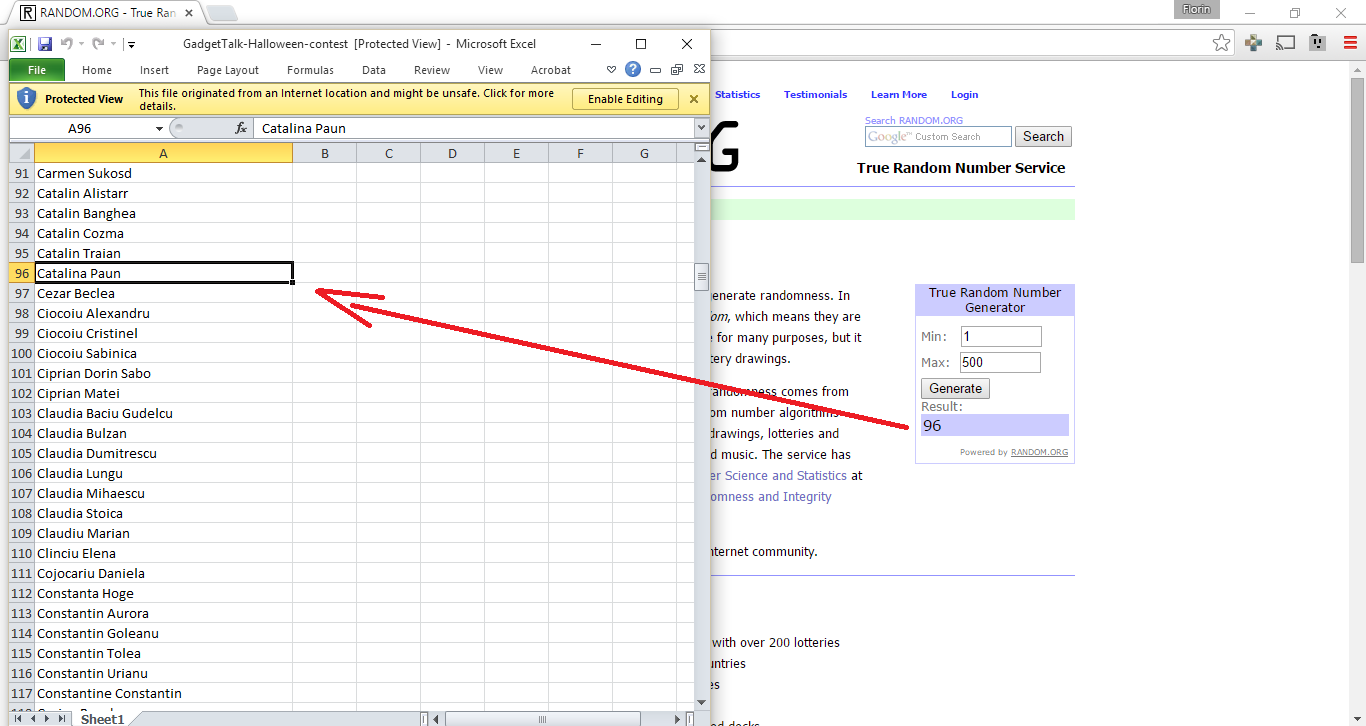Select column A header
This screenshot has height=726, width=1366.
click(163, 153)
